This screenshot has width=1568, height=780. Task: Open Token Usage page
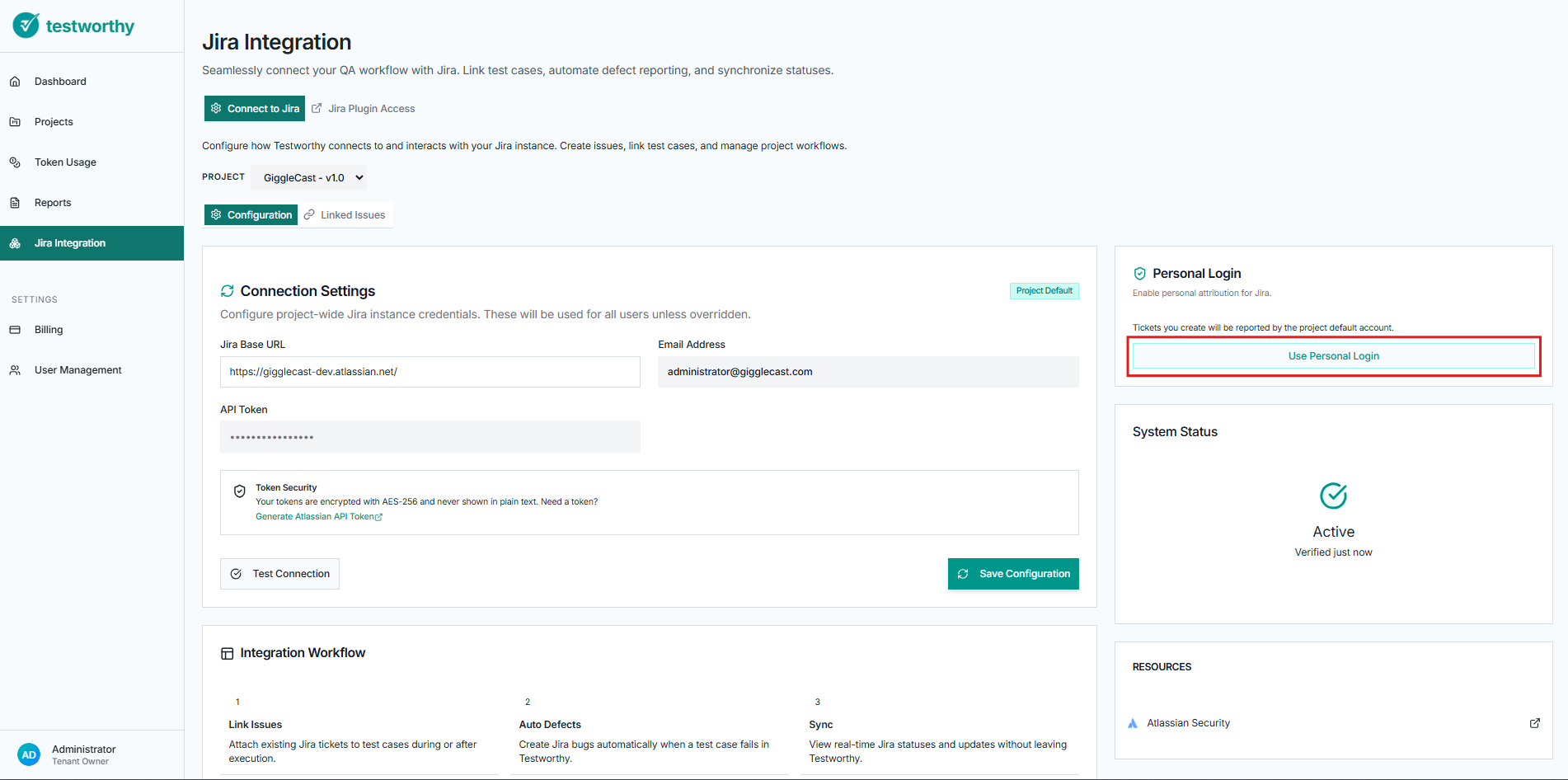click(x=65, y=162)
